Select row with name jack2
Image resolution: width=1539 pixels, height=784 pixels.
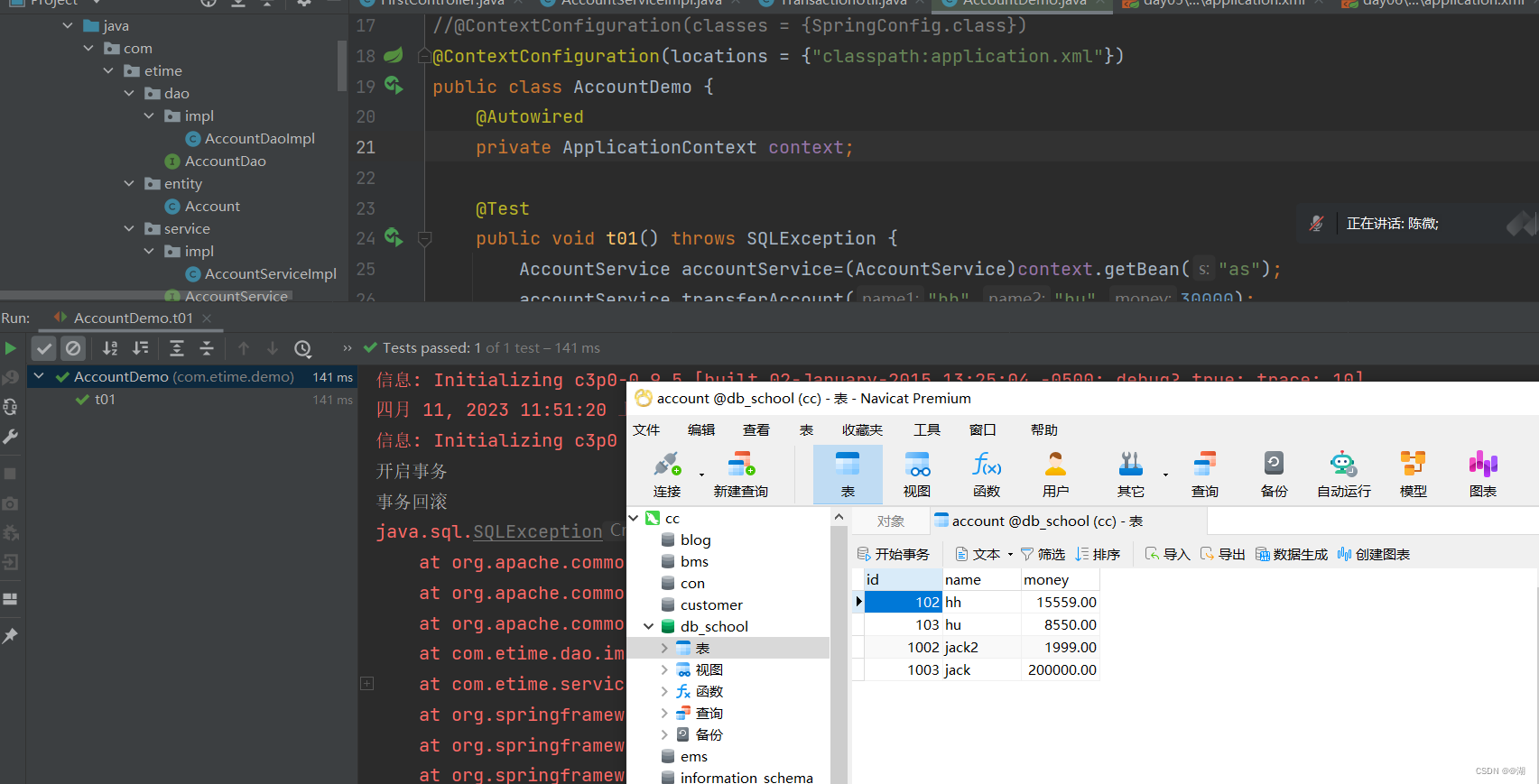click(x=976, y=647)
